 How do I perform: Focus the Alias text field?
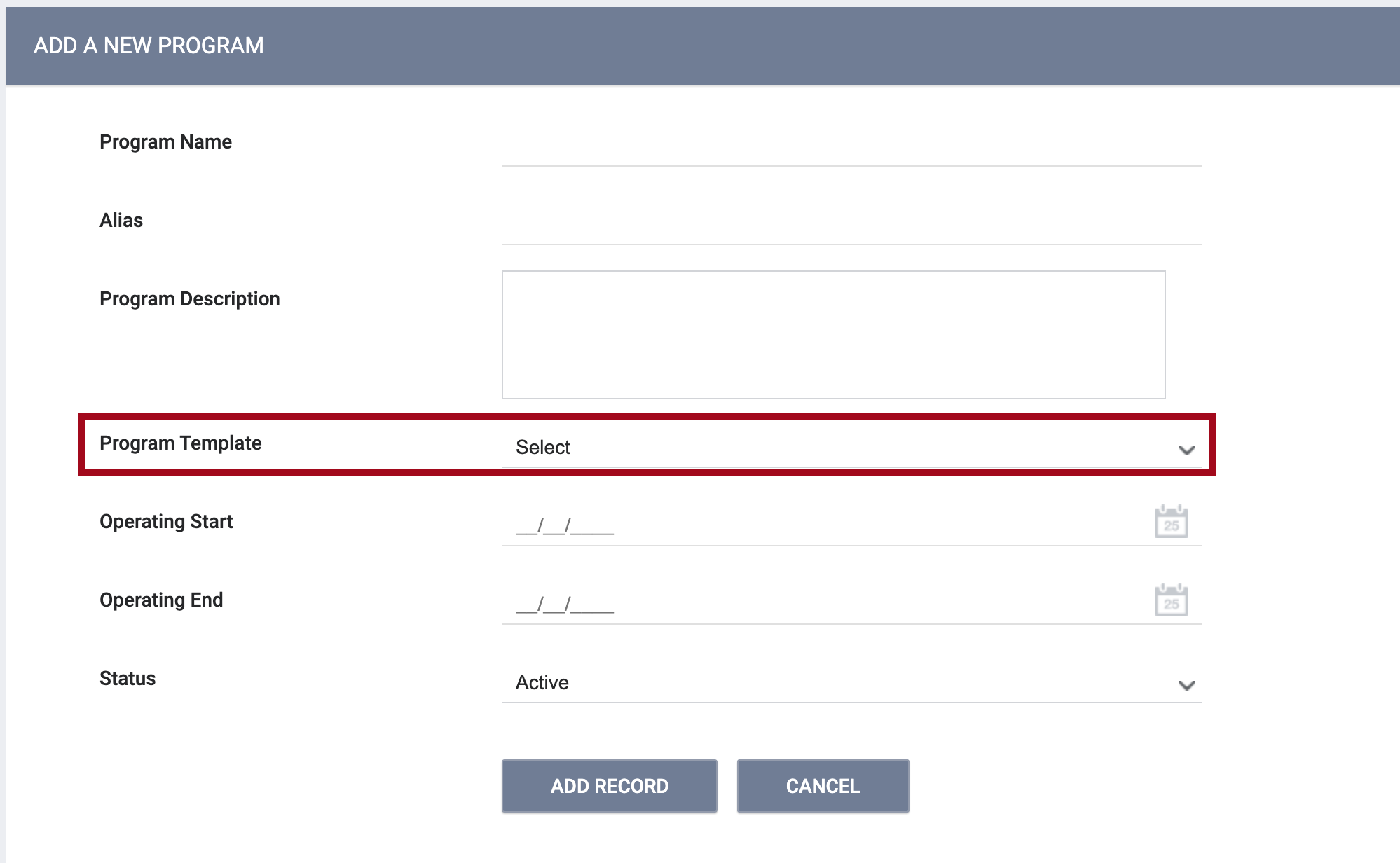pos(851,227)
